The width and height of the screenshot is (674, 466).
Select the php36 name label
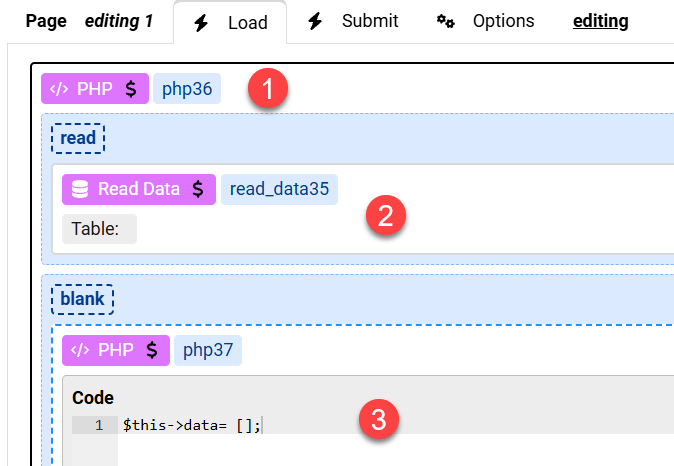pos(187,89)
